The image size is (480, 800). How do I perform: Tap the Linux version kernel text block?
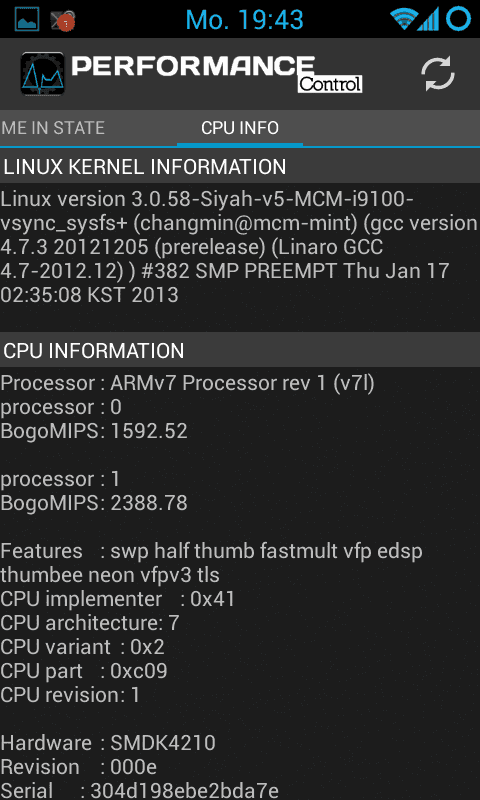pos(240,247)
